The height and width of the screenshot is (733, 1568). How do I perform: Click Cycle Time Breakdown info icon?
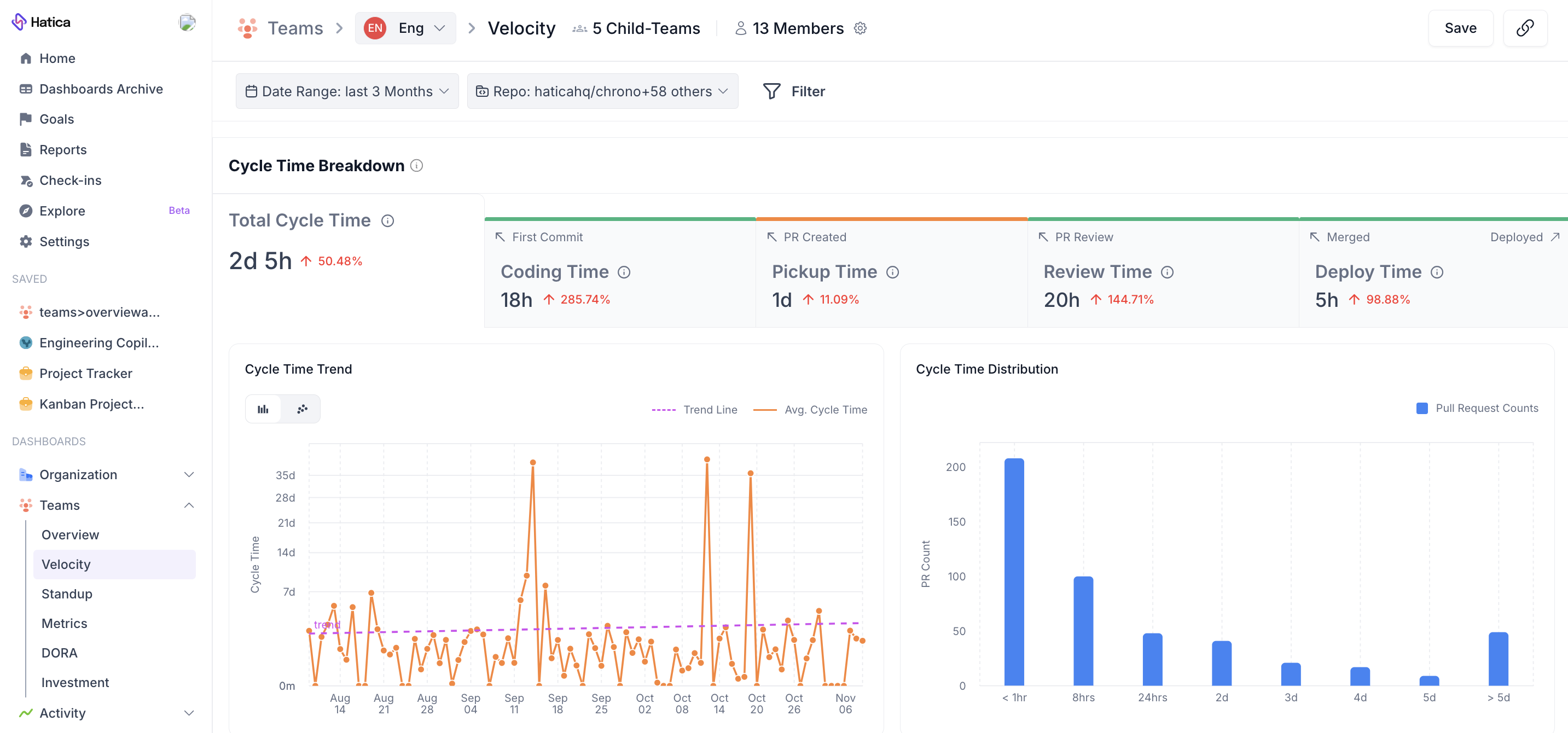tap(416, 166)
